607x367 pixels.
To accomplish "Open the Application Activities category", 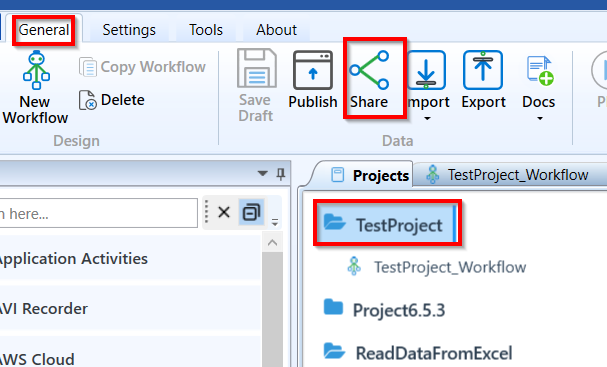I will point(130,258).
